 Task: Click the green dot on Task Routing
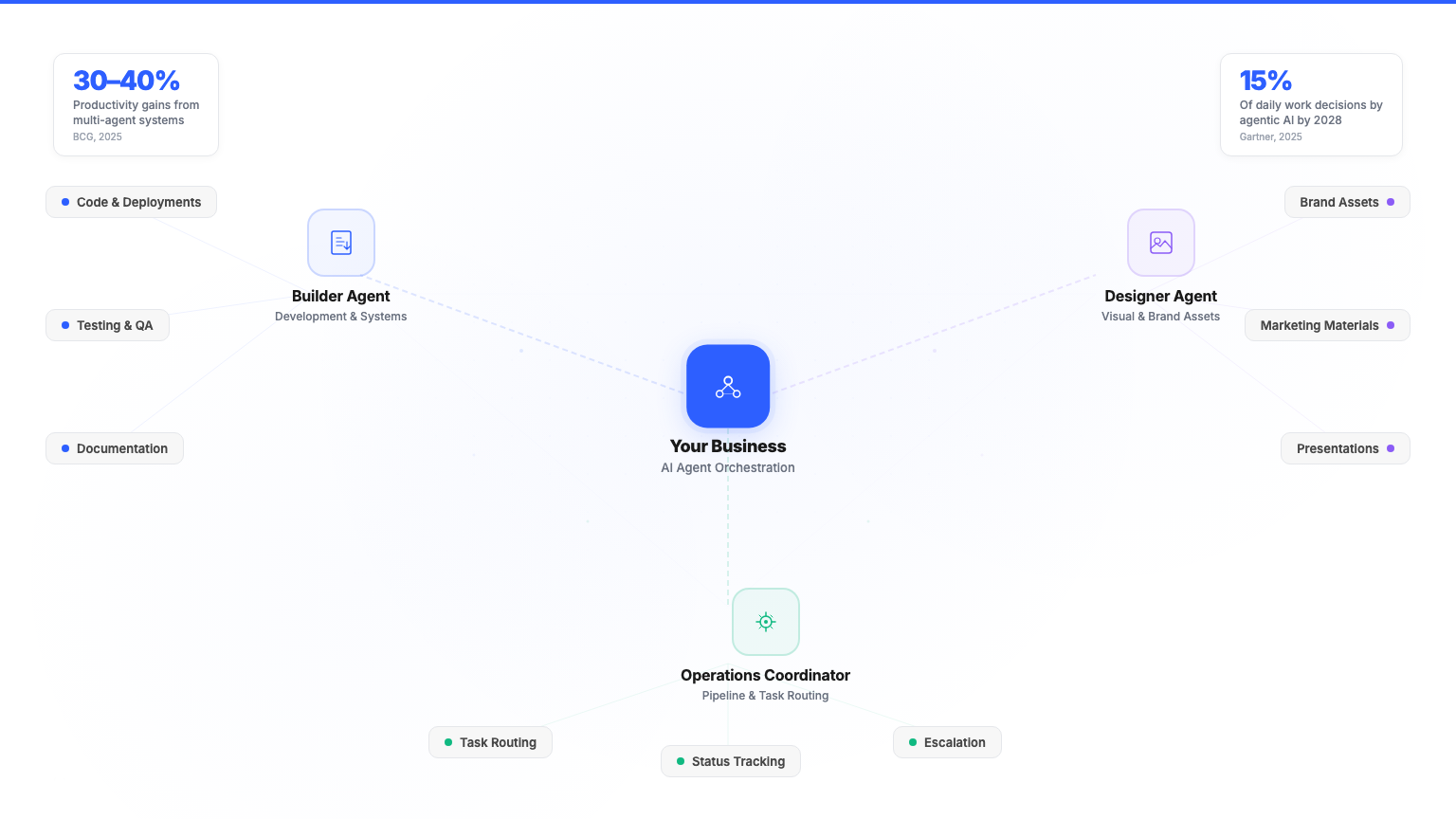[x=447, y=742]
